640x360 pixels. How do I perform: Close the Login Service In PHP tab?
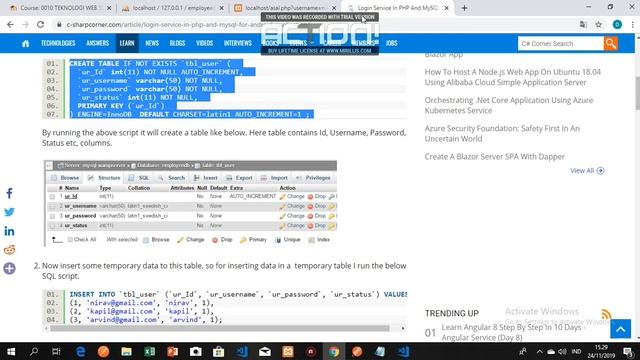point(446,8)
